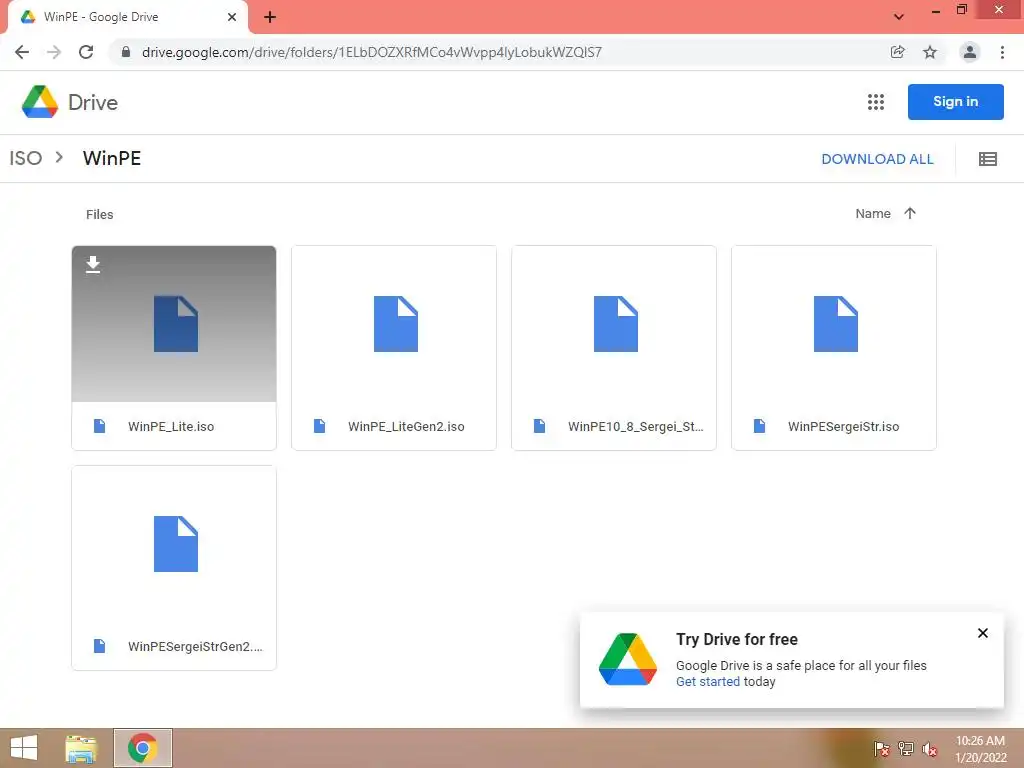Viewport: 1024px width, 768px height.
Task: Click the Drive wordmark text
Action: 93,103
